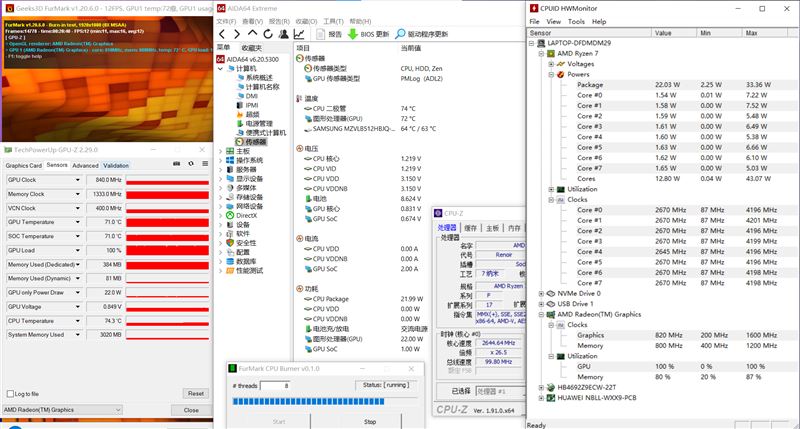Click the threads input field
The height and width of the screenshot is (429, 800).
(x=275, y=386)
